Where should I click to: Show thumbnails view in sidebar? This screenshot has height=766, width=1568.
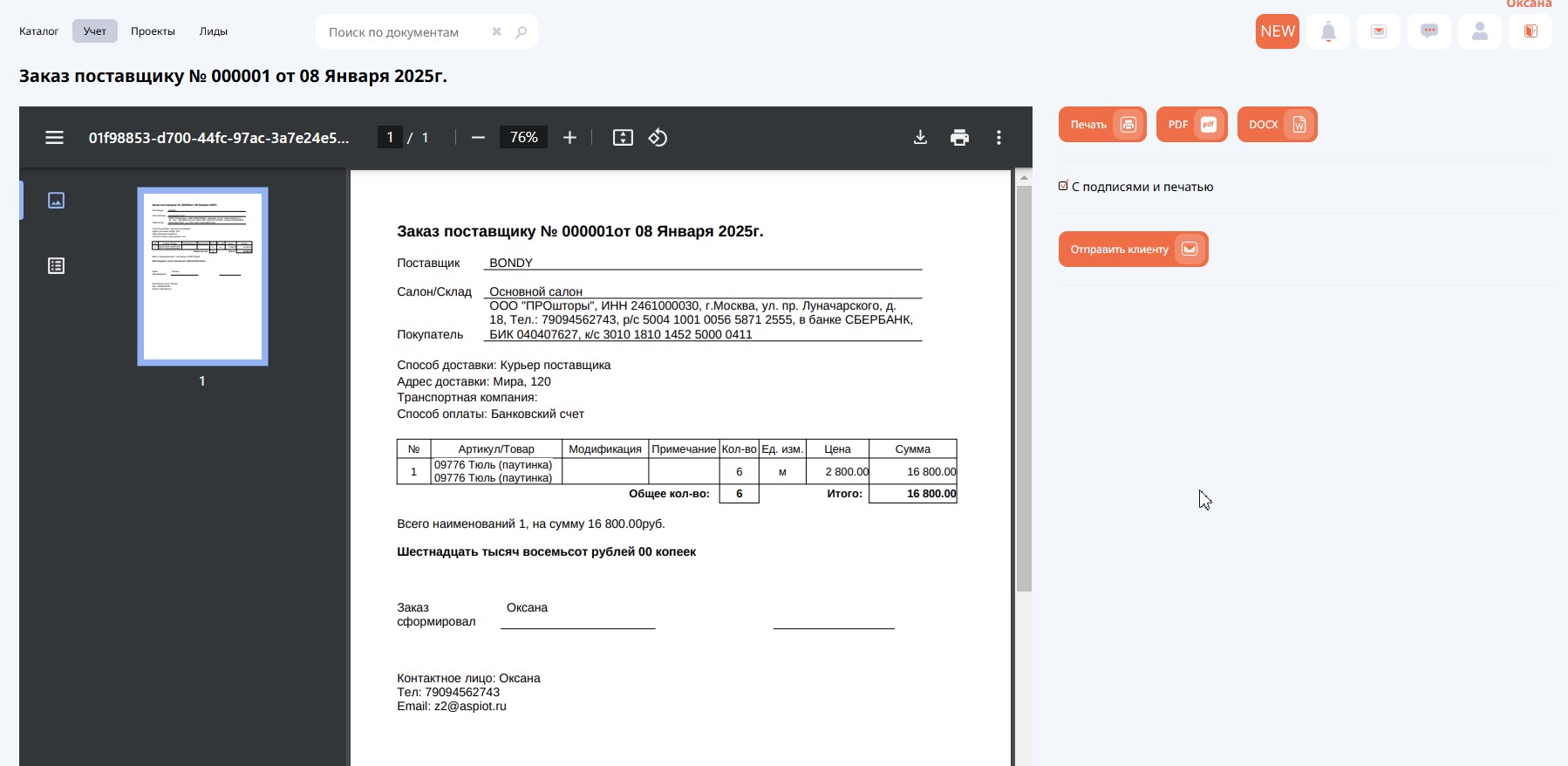[x=56, y=201]
